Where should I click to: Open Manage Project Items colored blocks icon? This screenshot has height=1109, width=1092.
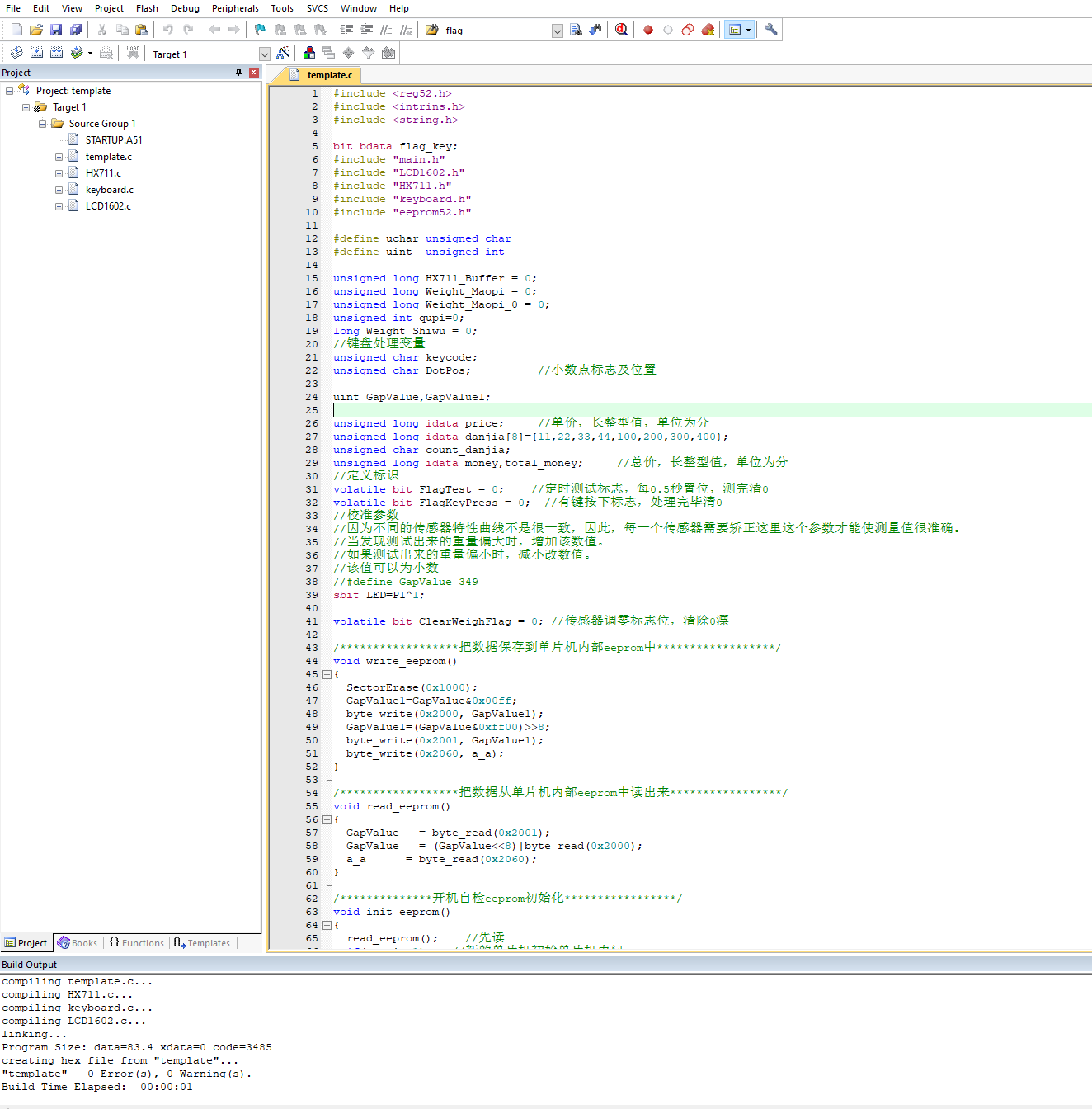click(x=309, y=53)
